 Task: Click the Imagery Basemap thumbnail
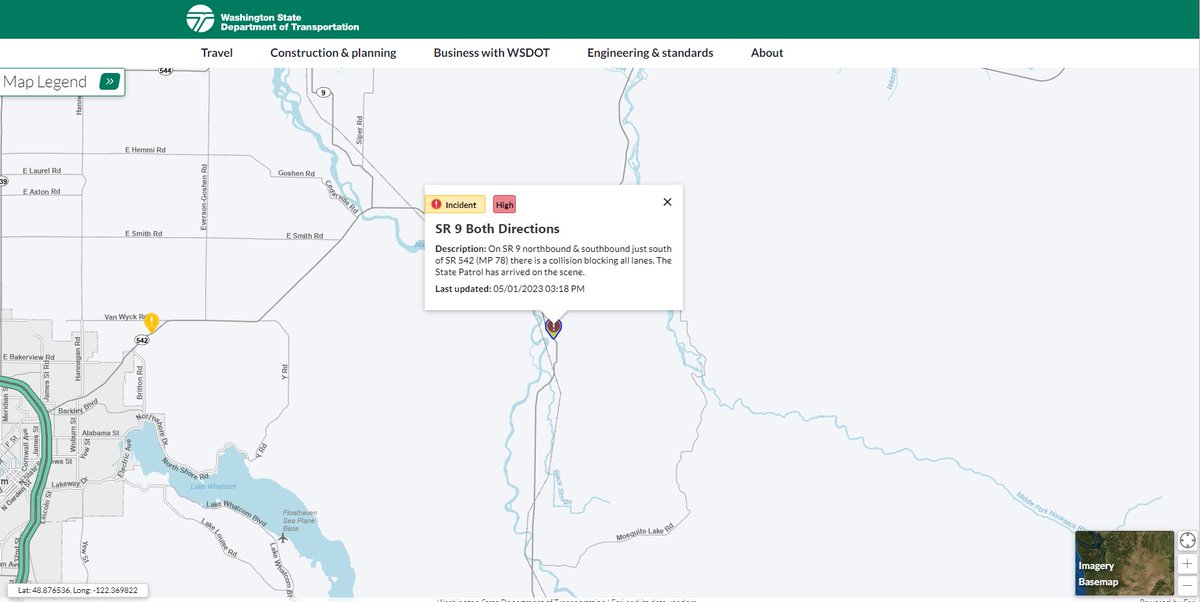pos(1124,562)
